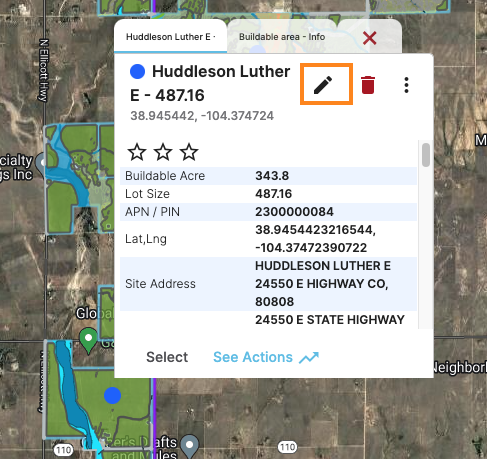Screen dimensions: 487x459
Task: Delete parcel with red trash icon
Action: (x=368, y=85)
